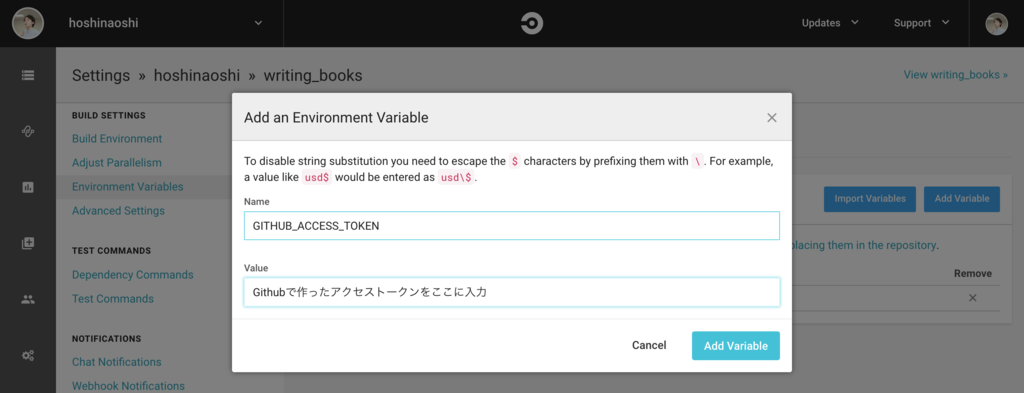Open the Team people icon in sidebar
The image size is (1024, 393).
tap(28, 300)
